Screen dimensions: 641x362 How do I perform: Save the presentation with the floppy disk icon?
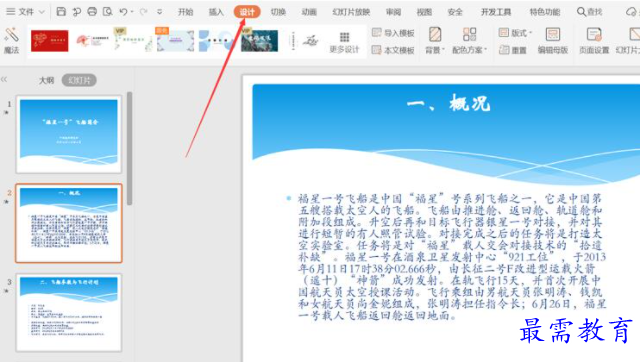pyautogui.click(x=61, y=11)
